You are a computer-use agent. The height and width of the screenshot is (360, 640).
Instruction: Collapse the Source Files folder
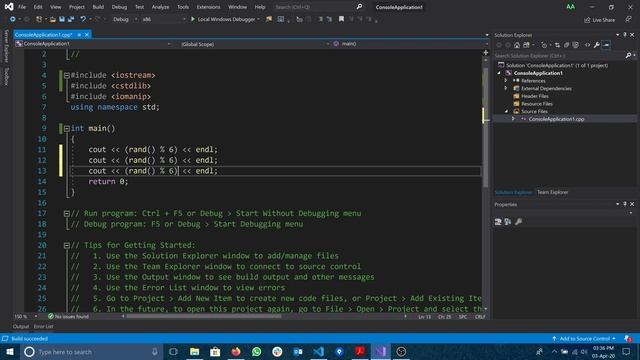pos(506,111)
